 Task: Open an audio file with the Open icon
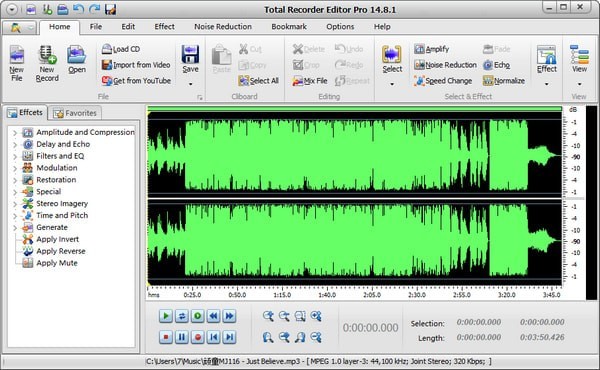[x=77, y=59]
